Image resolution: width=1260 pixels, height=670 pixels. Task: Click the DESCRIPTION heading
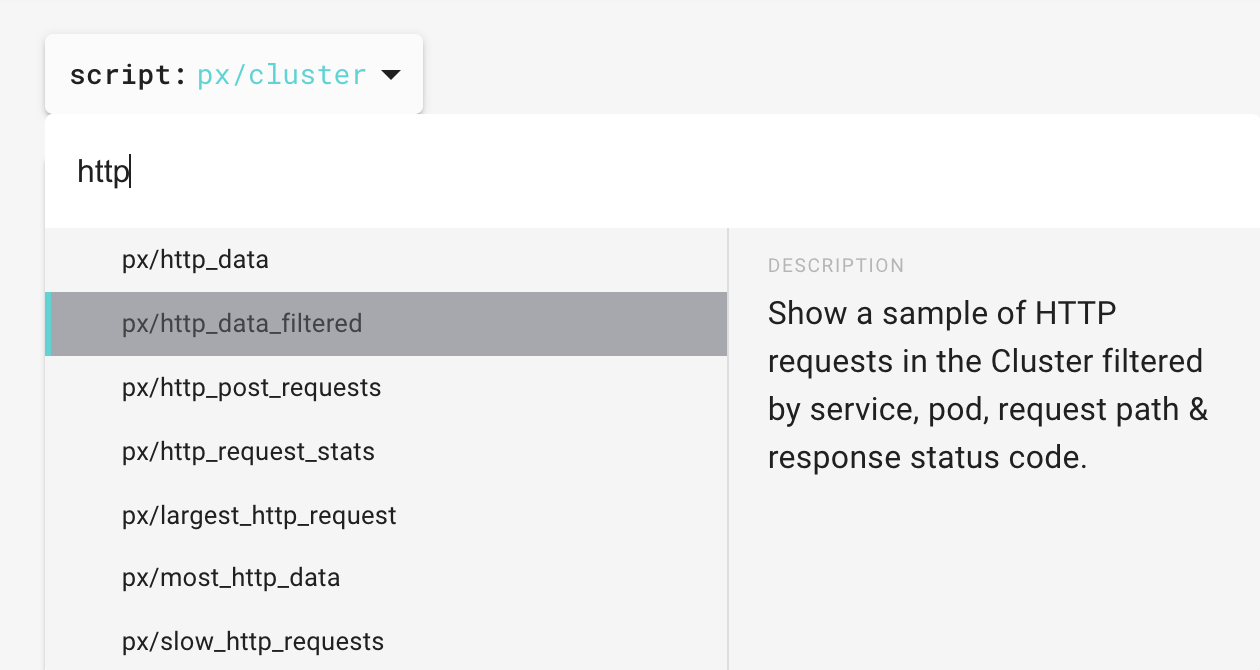click(836, 266)
